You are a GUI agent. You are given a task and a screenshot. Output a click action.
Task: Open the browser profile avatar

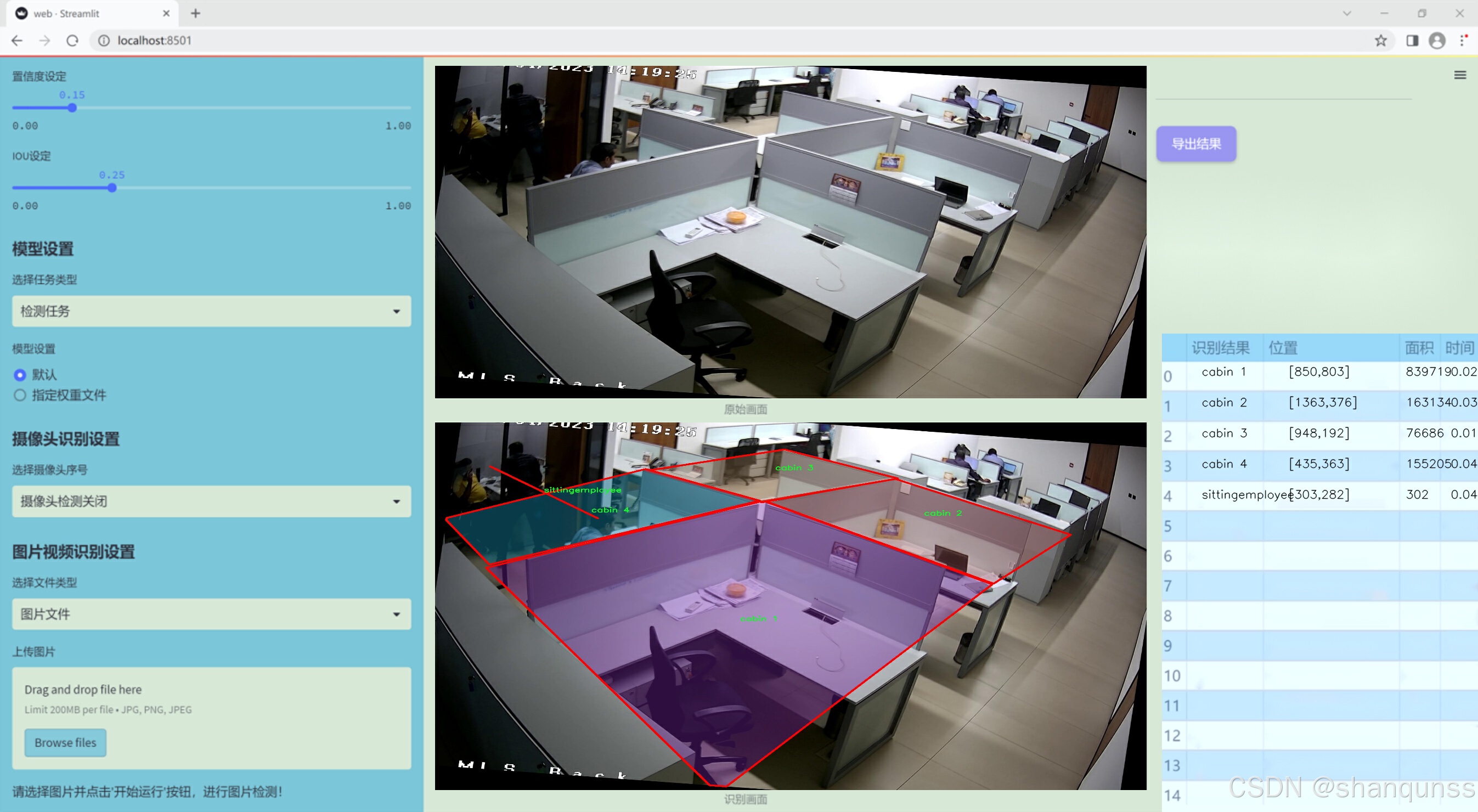pyautogui.click(x=1437, y=41)
